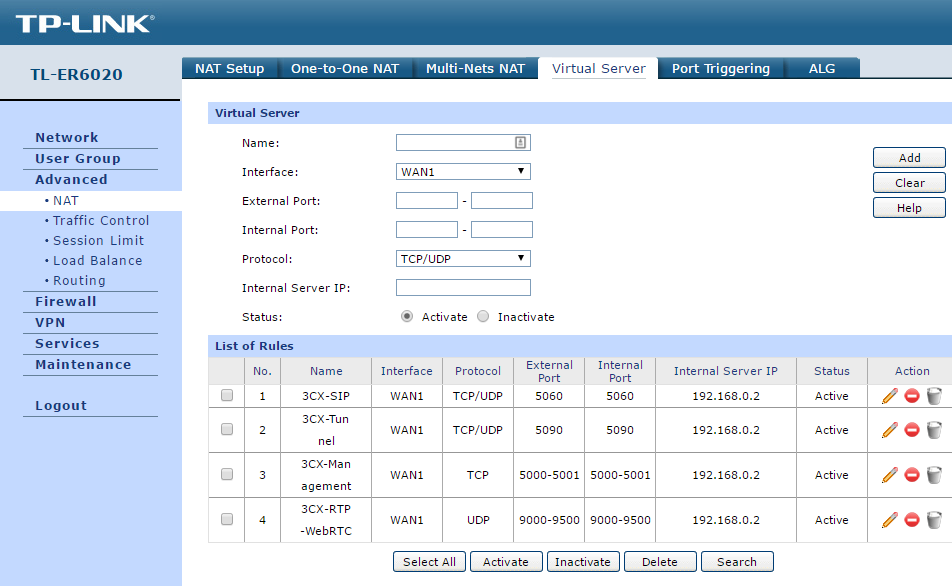Focus the External Port start field
Image resolution: width=952 pixels, height=586 pixels.
427,200
